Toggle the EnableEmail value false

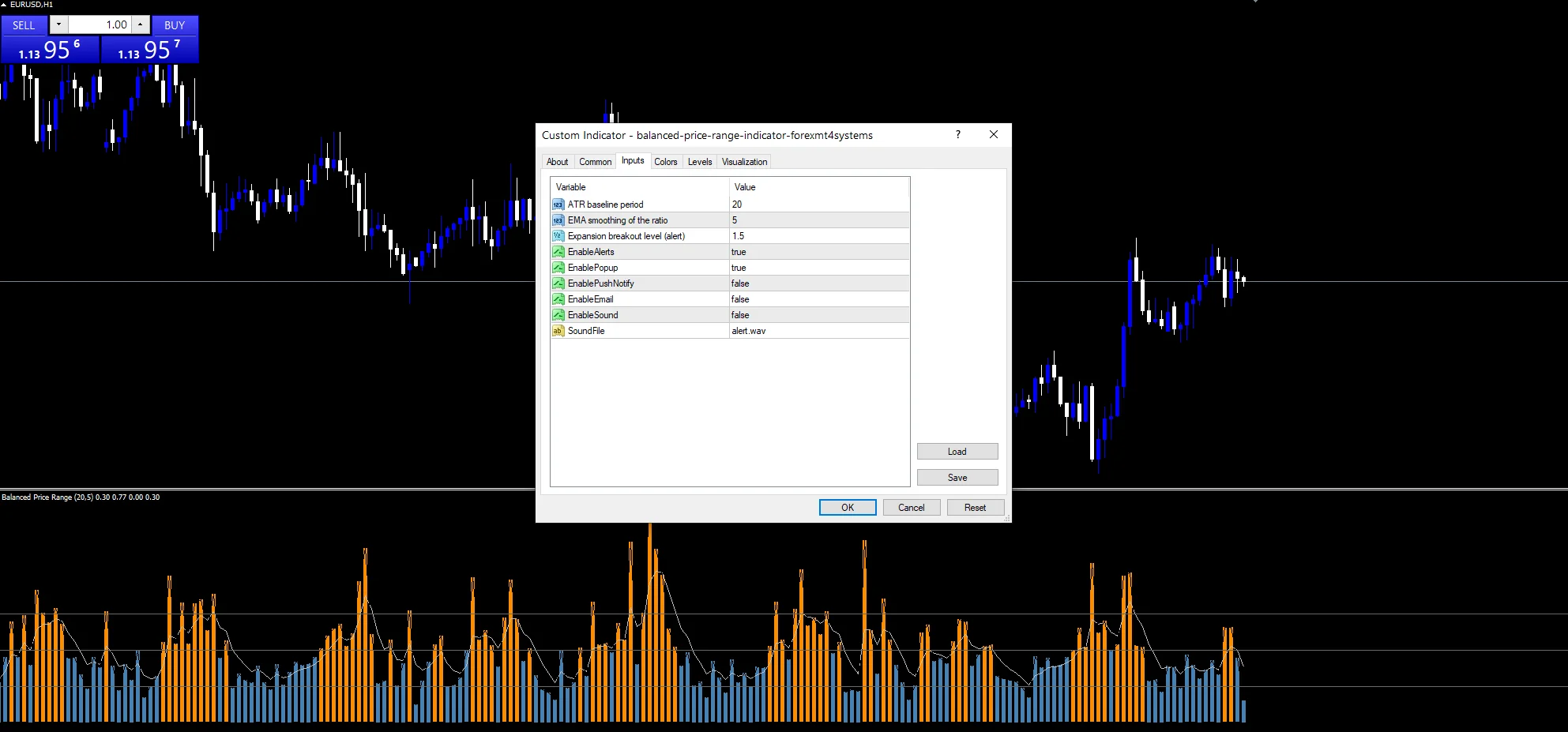[x=819, y=299]
